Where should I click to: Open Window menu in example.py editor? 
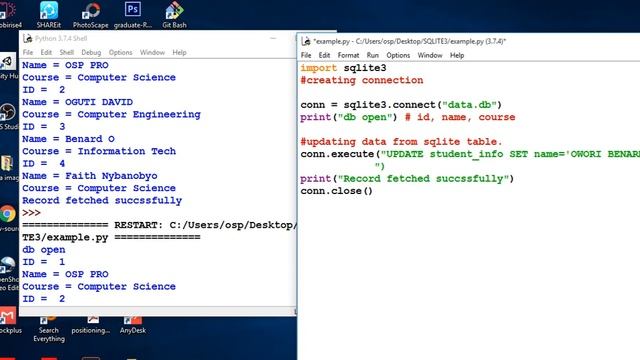click(x=430, y=55)
